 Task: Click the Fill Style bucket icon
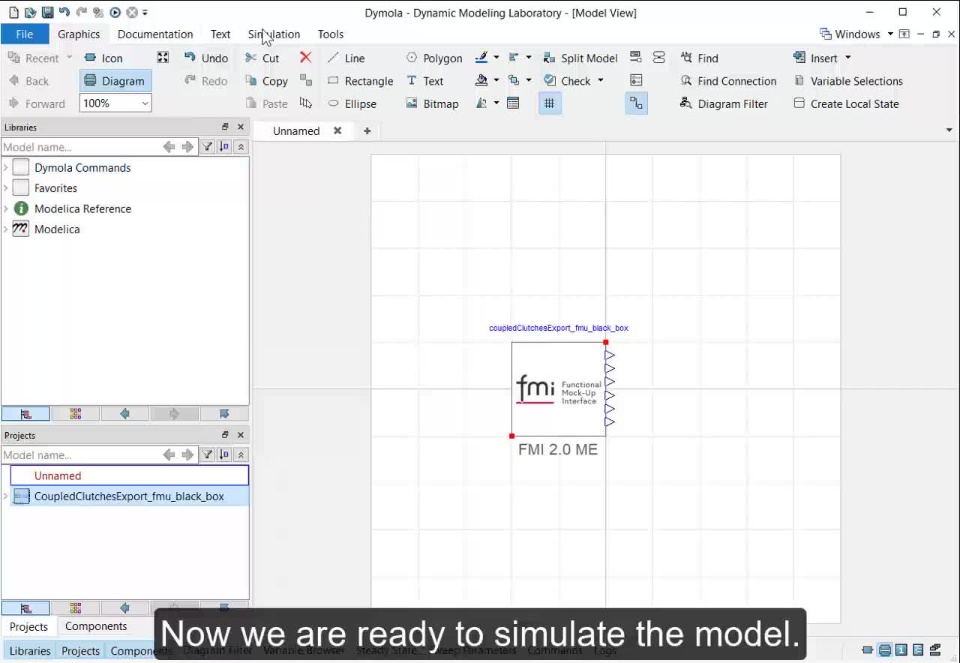tap(481, 80)
